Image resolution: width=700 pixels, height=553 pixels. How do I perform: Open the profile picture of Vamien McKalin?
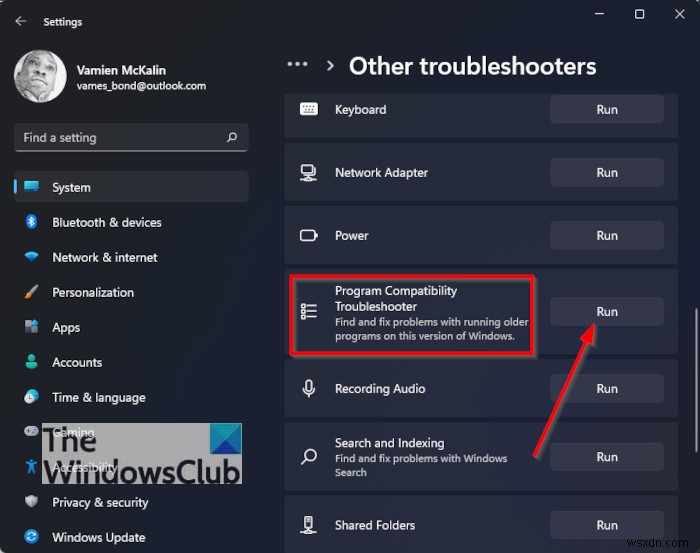pyautogui.click(x=40, y=76)
